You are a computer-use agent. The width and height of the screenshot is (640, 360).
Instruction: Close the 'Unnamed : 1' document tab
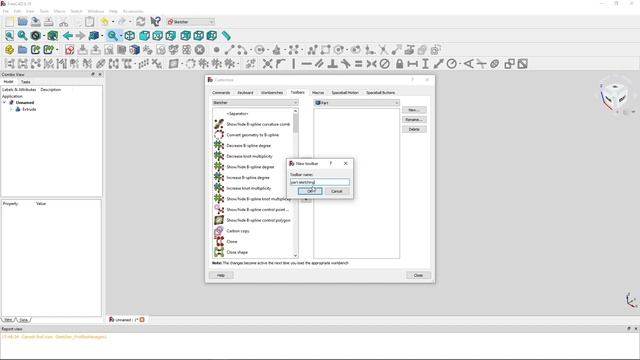tap(142, 320)
